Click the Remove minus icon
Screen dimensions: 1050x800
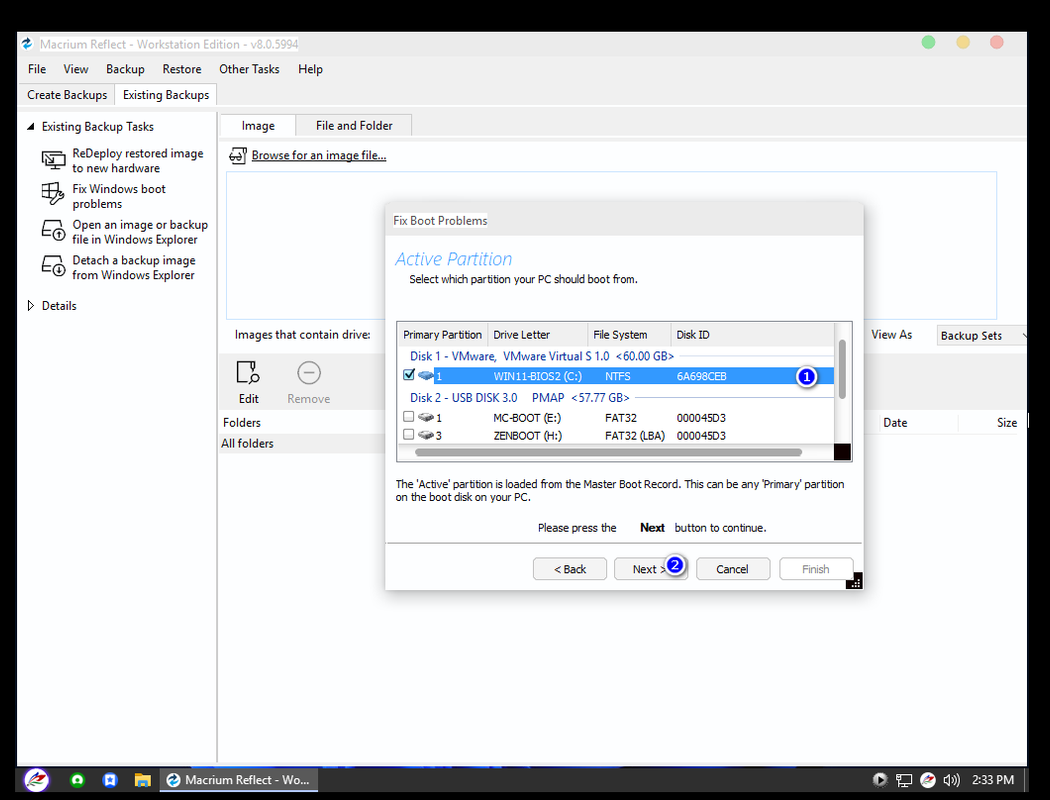pos(309,373)
